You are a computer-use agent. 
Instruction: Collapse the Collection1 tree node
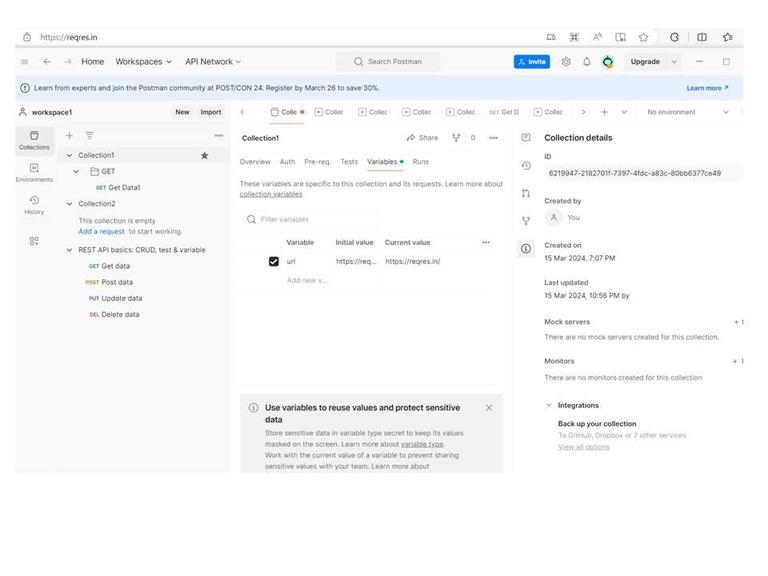(69, 155)
